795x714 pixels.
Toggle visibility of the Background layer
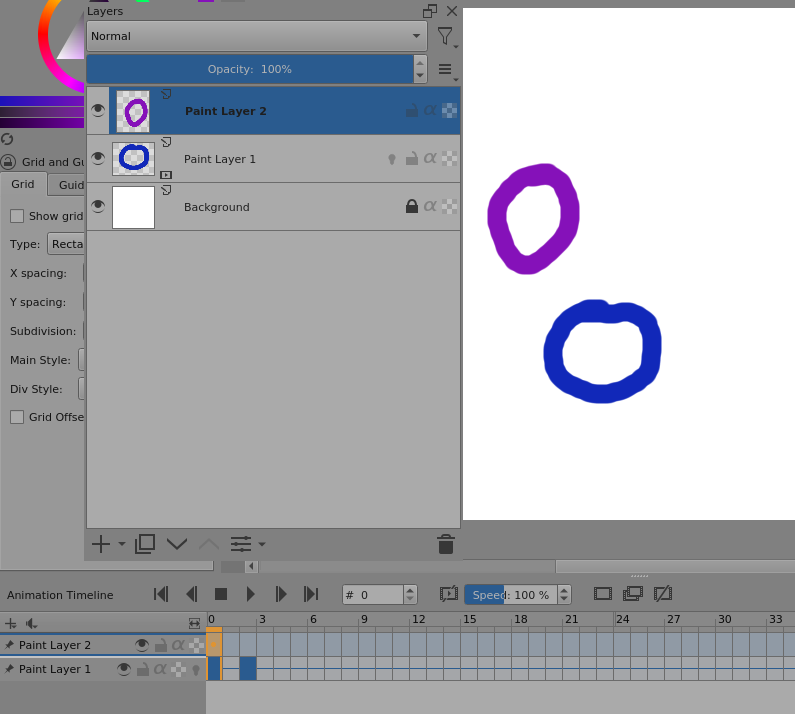point(98,206)
